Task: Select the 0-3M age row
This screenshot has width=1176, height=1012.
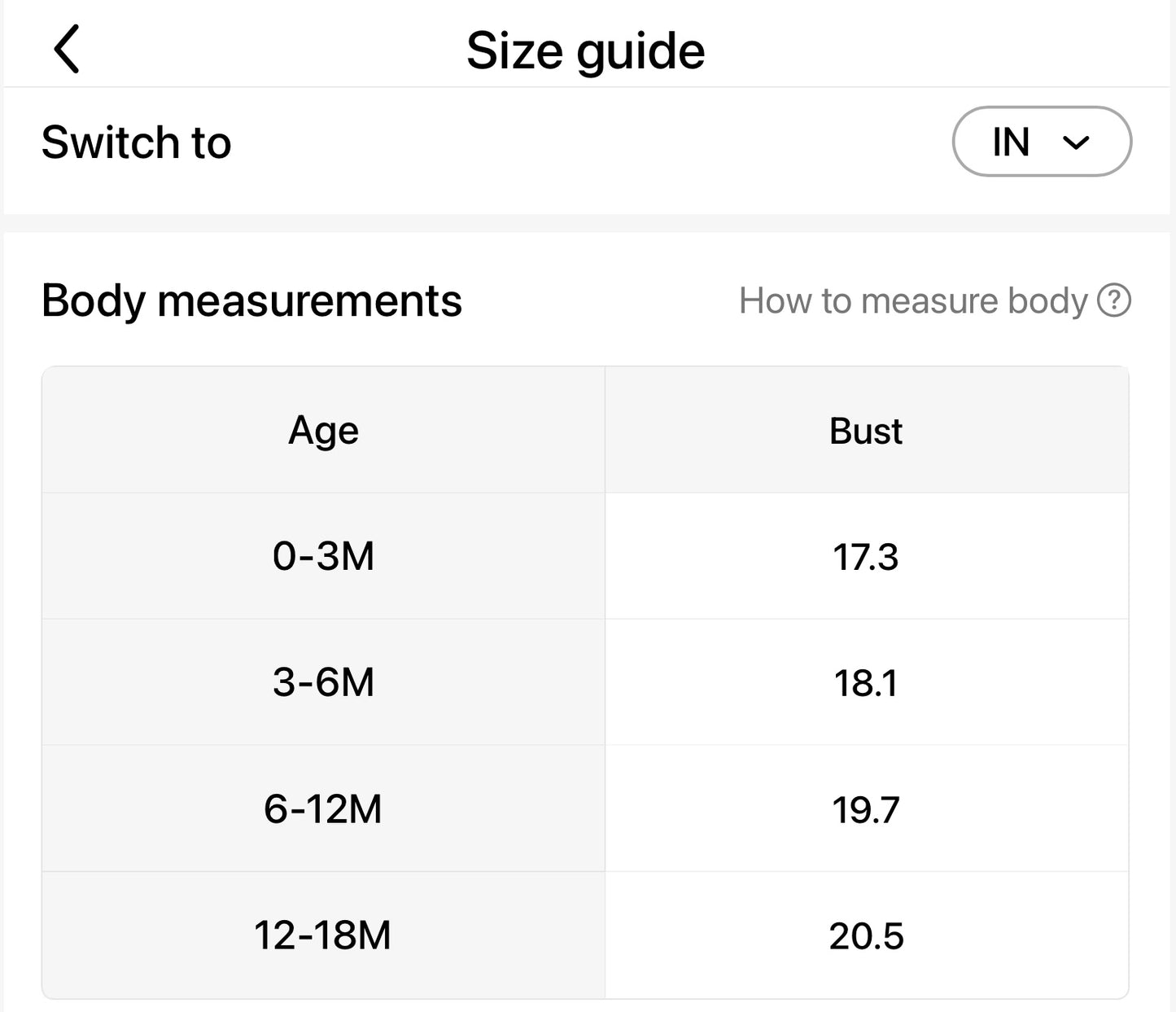Action: coord(323,556)
